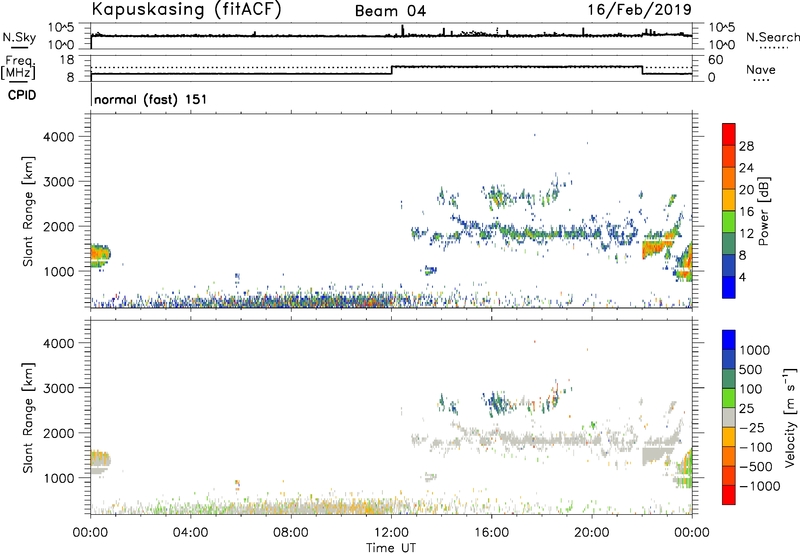
Task: Click the "Power [dB]" color bar title
Action: click(x=763, y=211)
